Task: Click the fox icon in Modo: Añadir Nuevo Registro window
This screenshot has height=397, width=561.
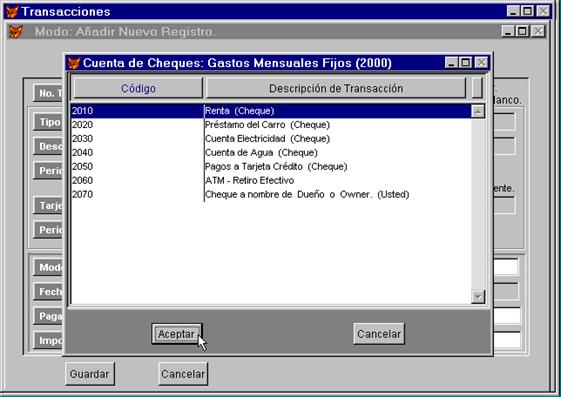Action: click(x=16, y=32)
